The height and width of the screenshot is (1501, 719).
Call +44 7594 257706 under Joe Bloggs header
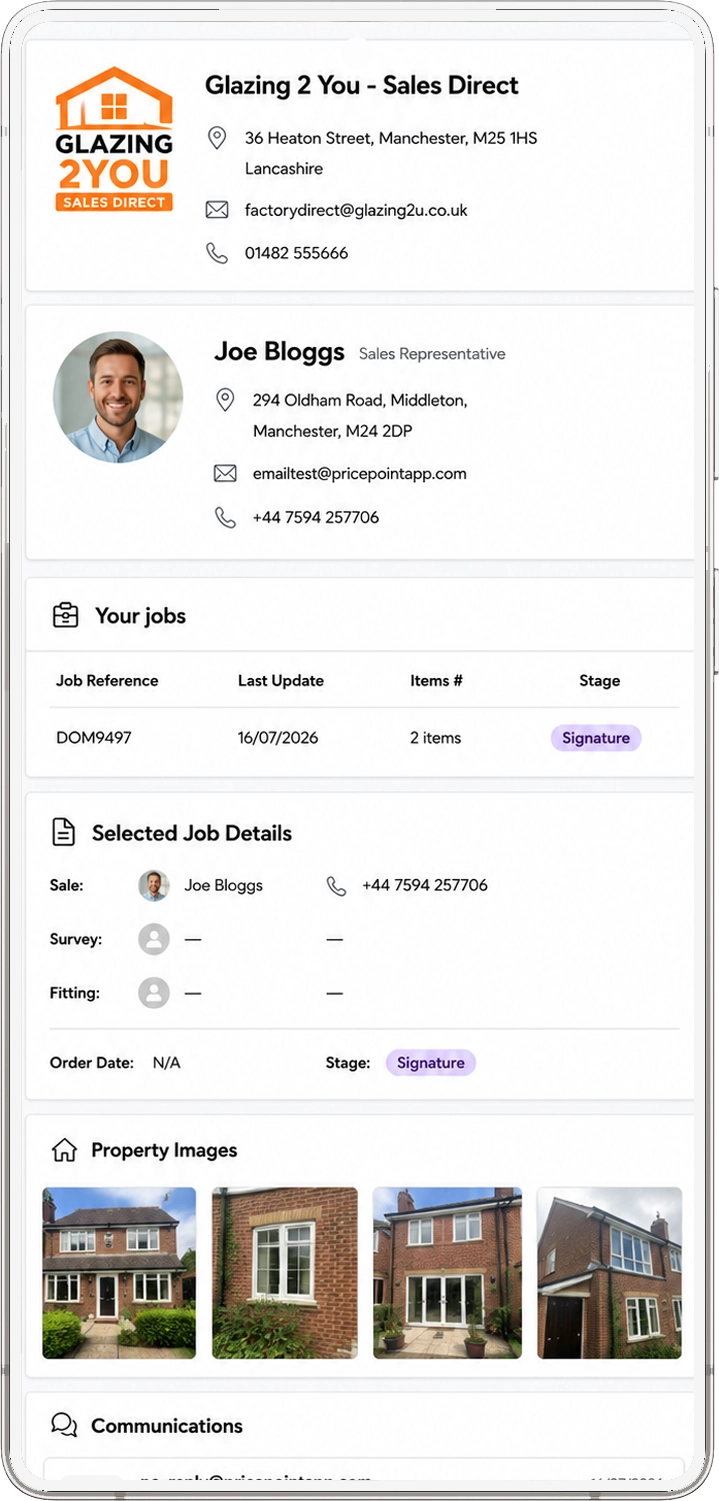pyautogui.click(x=316, y=517)
